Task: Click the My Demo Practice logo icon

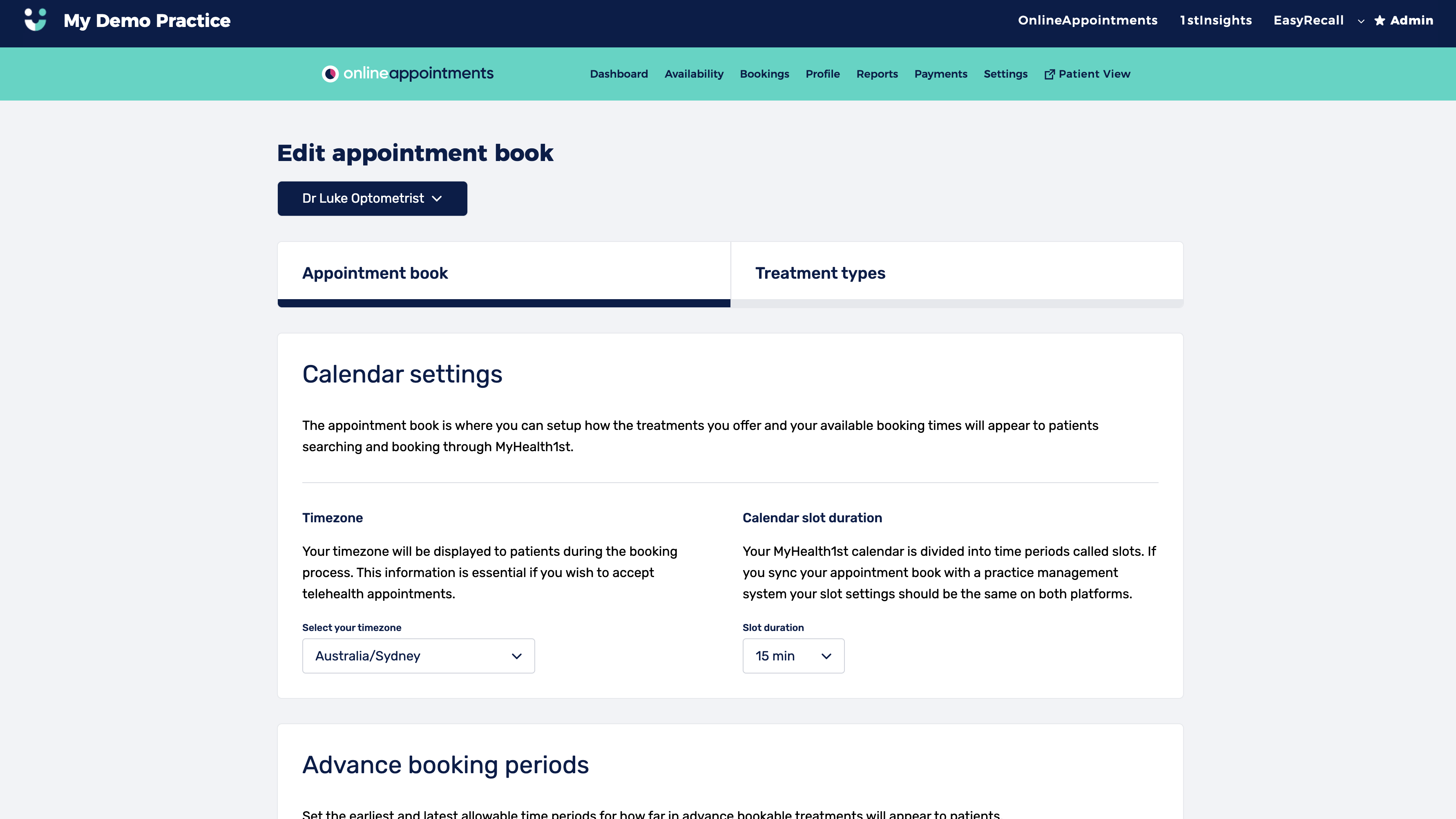Action: pyautogui.click(x=35, y=20)
